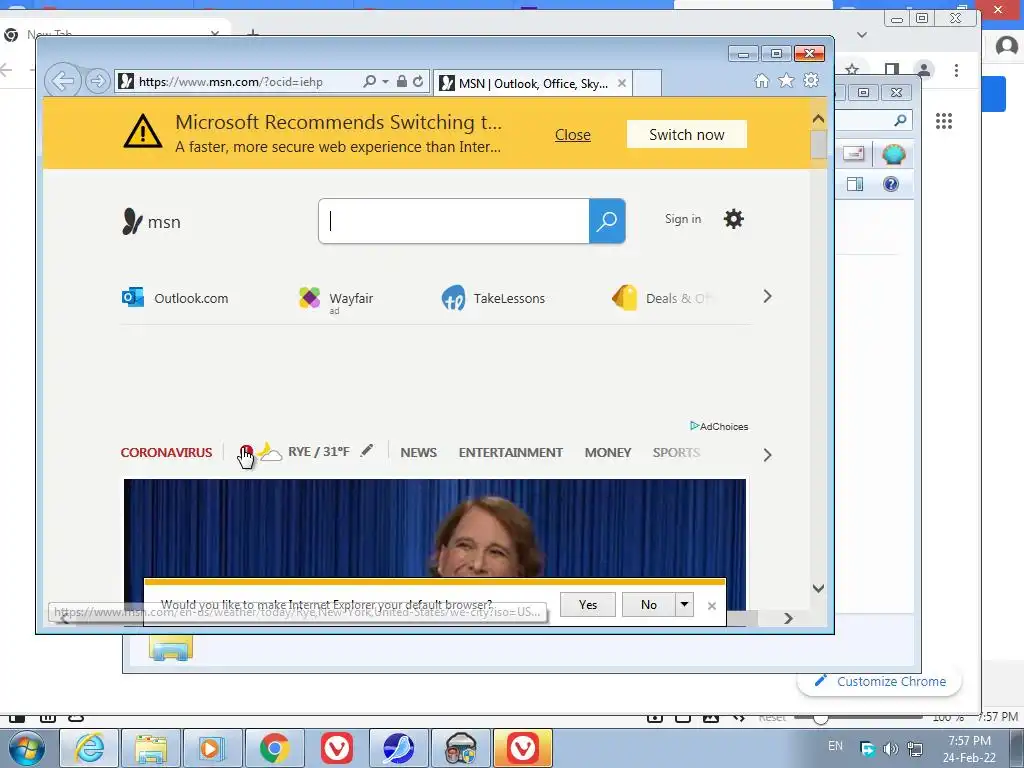
Task: Click Customize Chrome button
Action: [880, 681]
